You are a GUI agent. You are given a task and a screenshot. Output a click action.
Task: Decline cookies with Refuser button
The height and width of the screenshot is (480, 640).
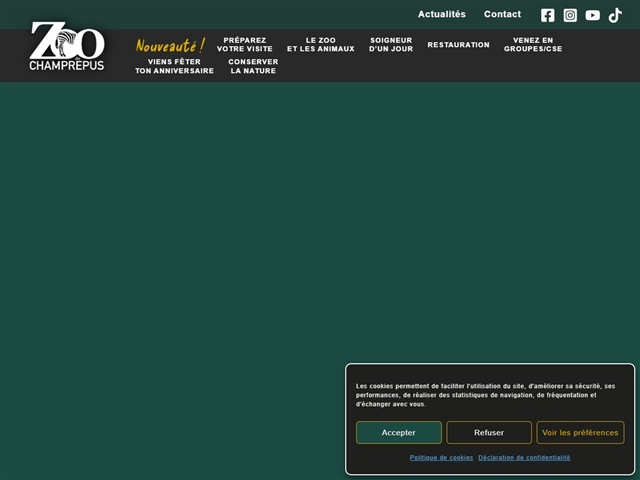[489, 433]
